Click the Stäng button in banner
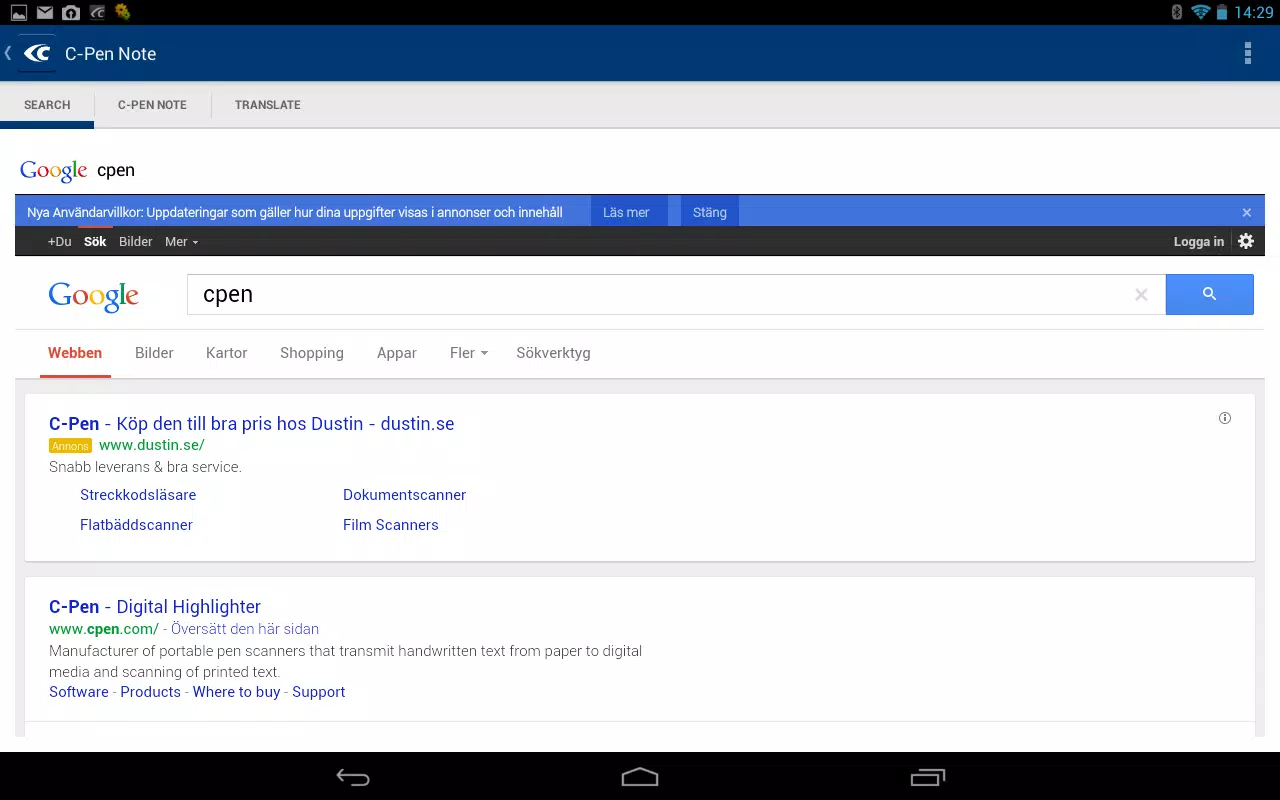 pos(710,212)
